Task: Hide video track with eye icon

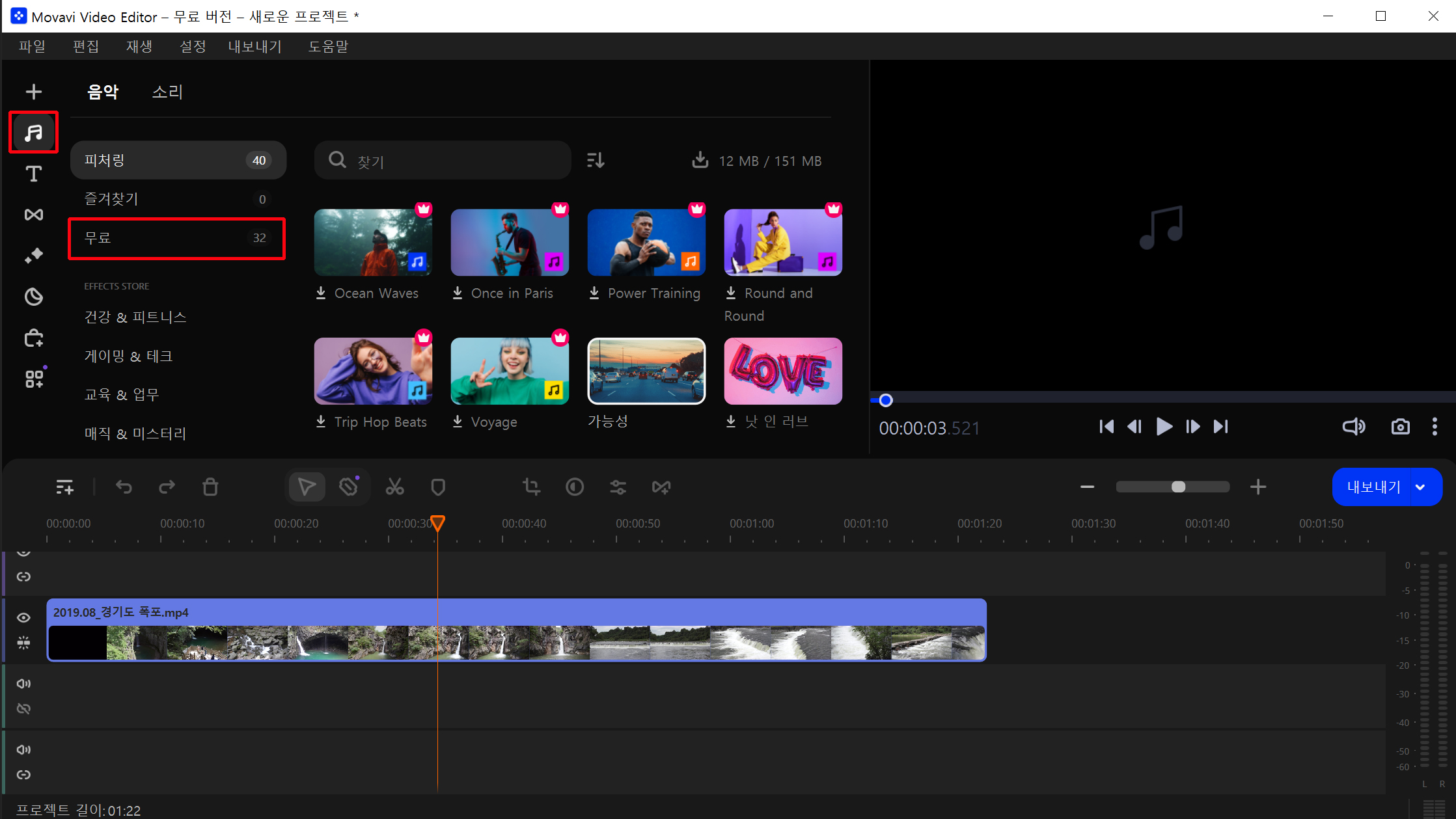Action: (23, 617)
